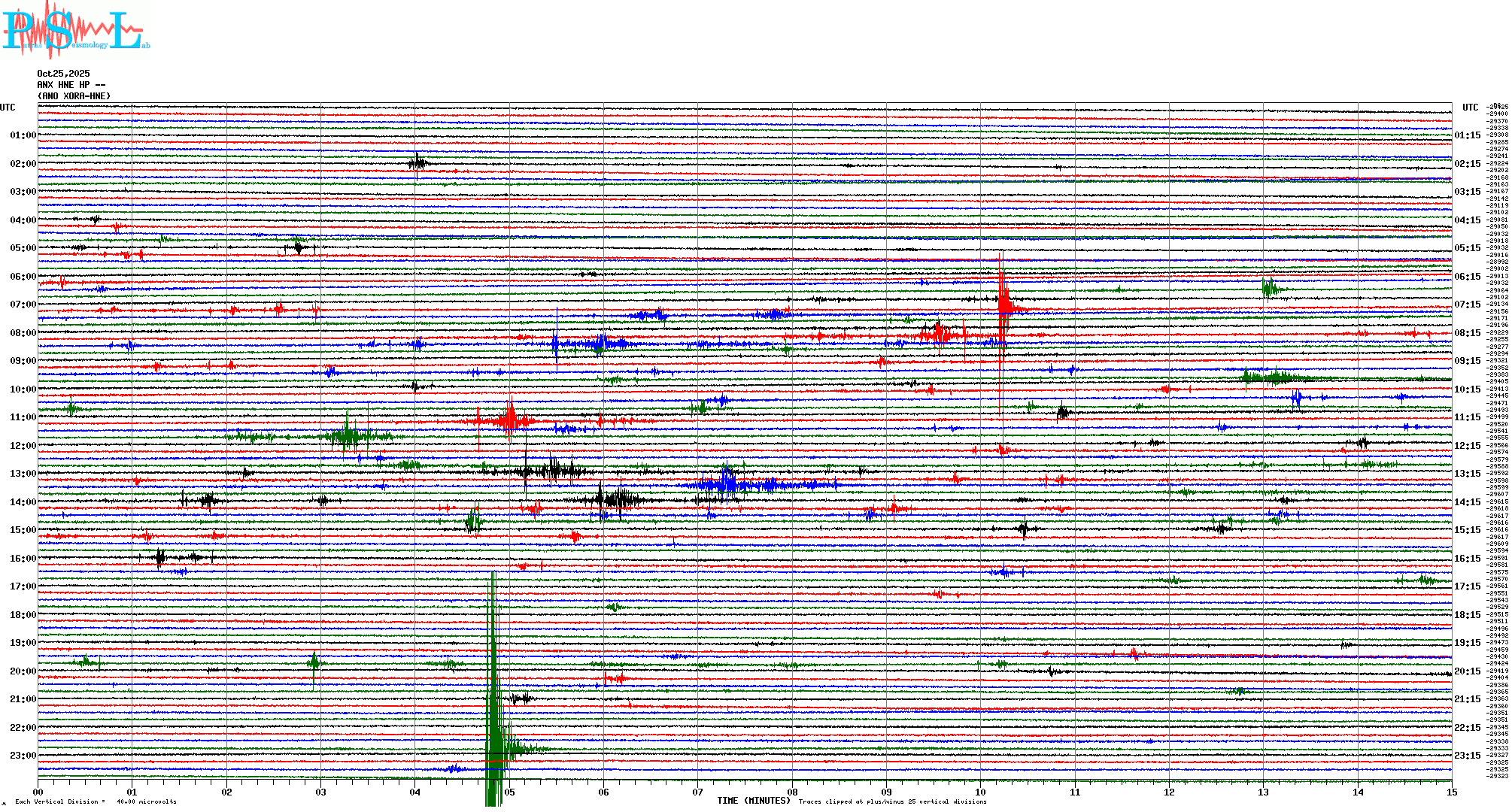Screen dimensions: 1512x812
Task: Select the 23:00 hour label on left
Action: coord(23,756)
